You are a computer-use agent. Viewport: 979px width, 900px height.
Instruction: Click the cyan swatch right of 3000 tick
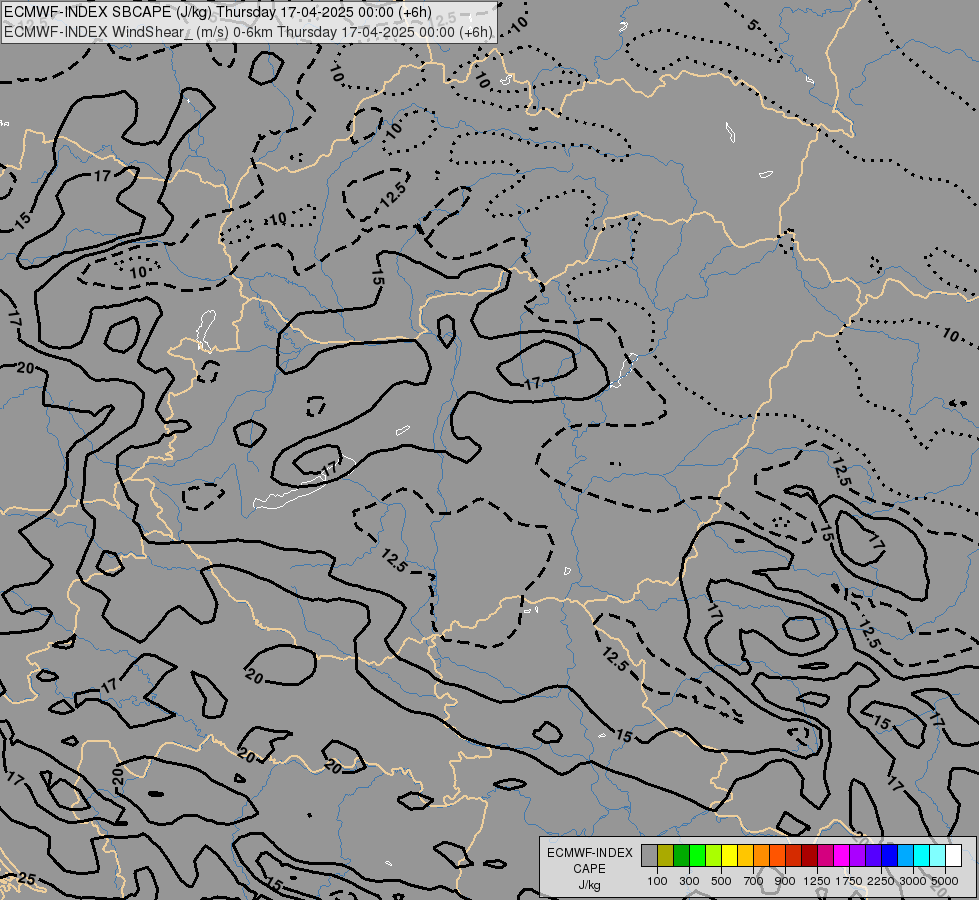pos(921,855)
